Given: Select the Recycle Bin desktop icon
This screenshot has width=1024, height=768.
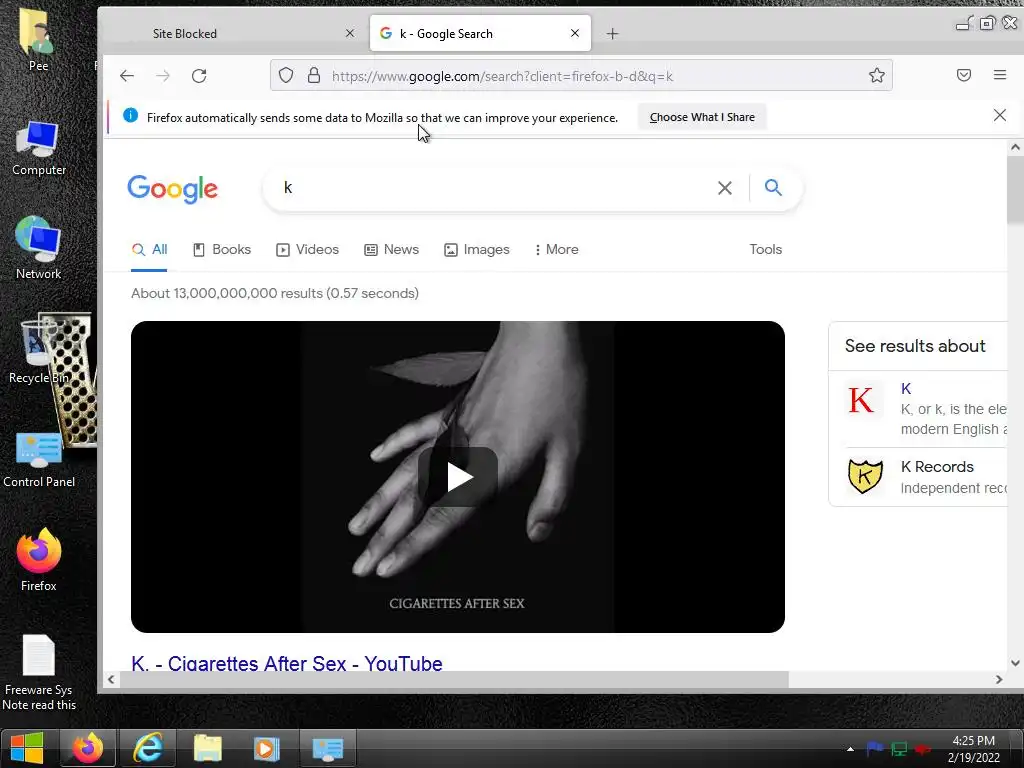Looking at the screenshot, I should point(37,351).
